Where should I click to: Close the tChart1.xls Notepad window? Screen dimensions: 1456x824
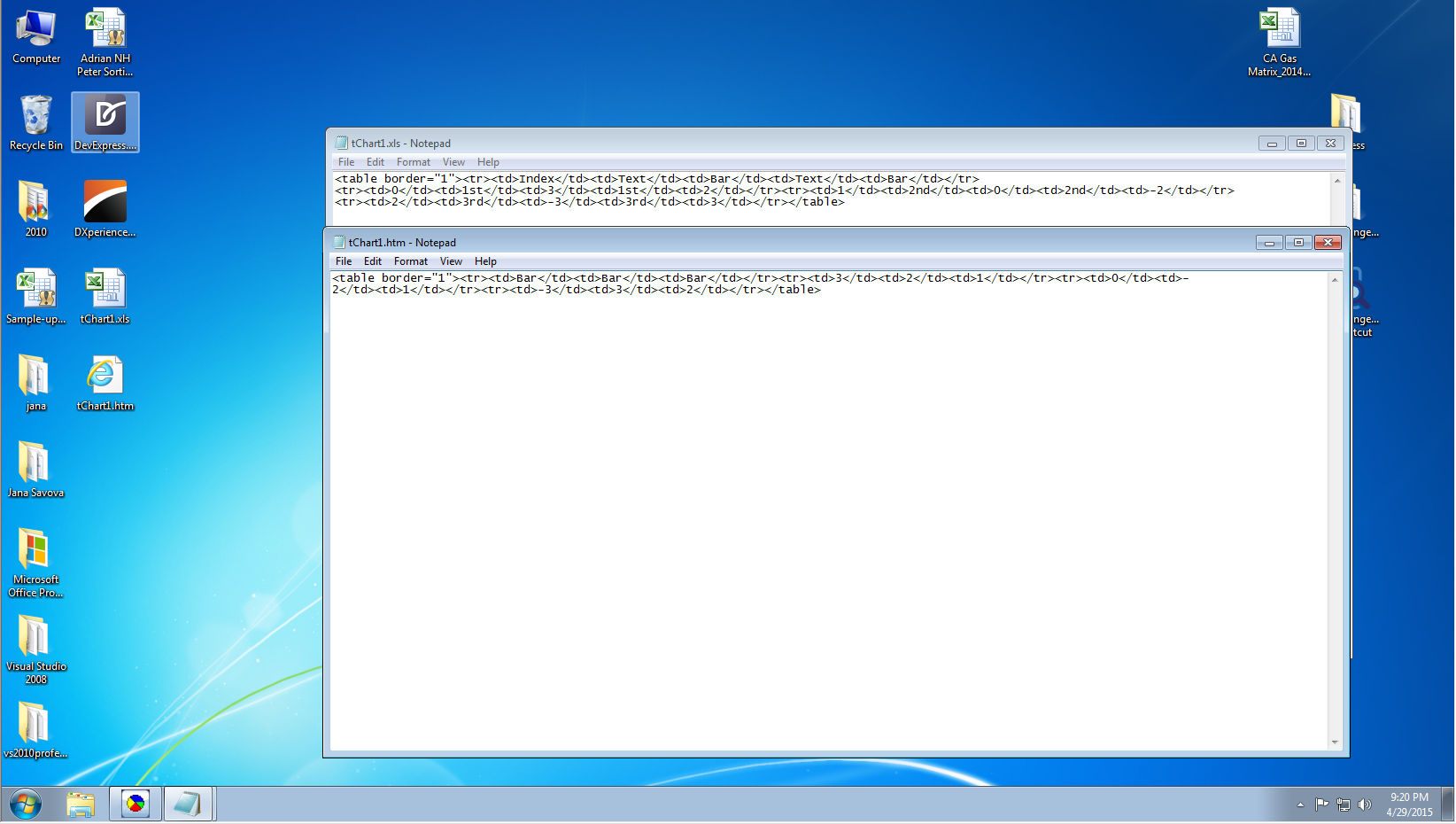(1330, 144)
